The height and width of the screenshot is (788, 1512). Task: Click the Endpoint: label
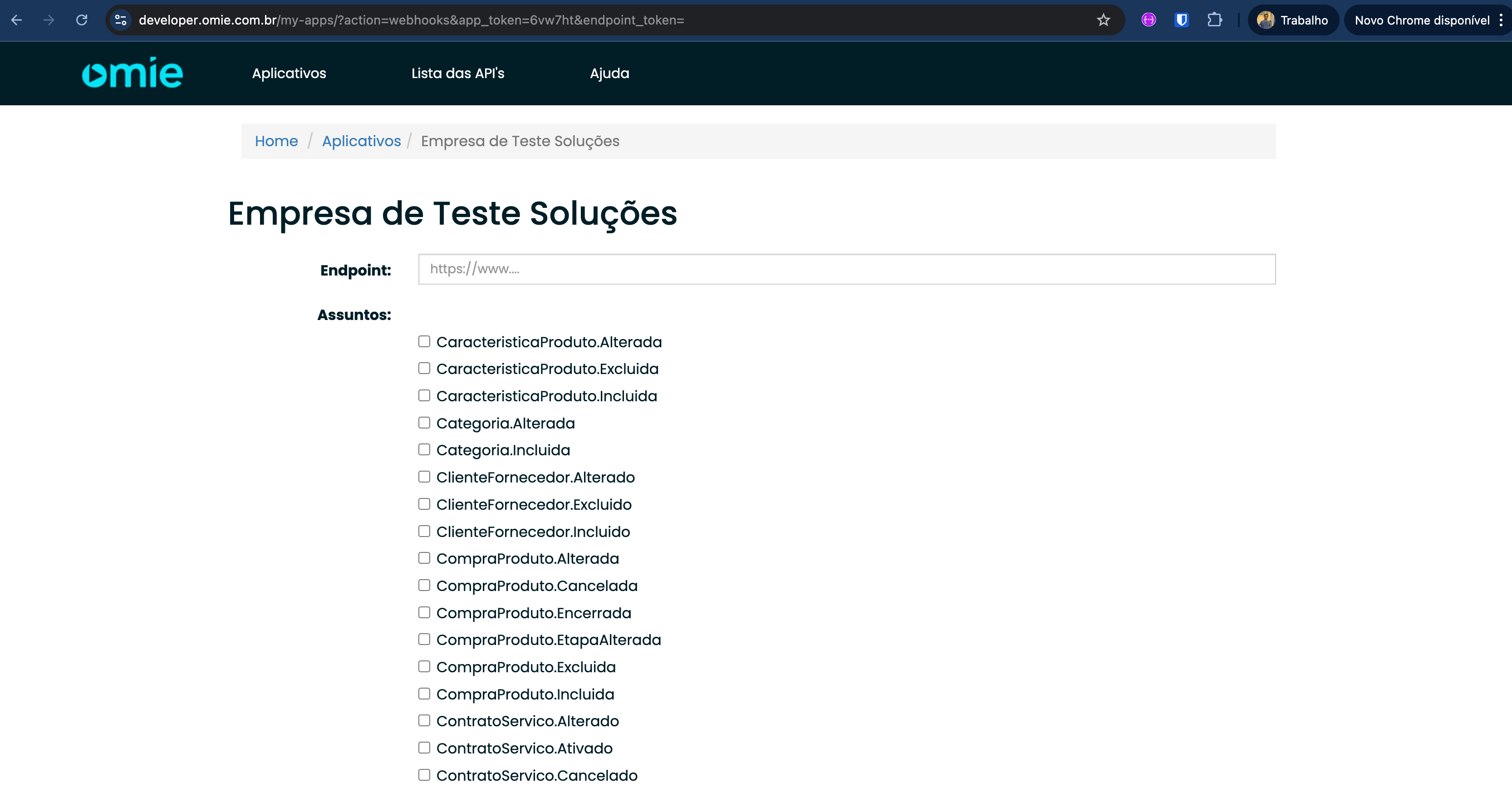pyautogui.click(x=356, y=270)
